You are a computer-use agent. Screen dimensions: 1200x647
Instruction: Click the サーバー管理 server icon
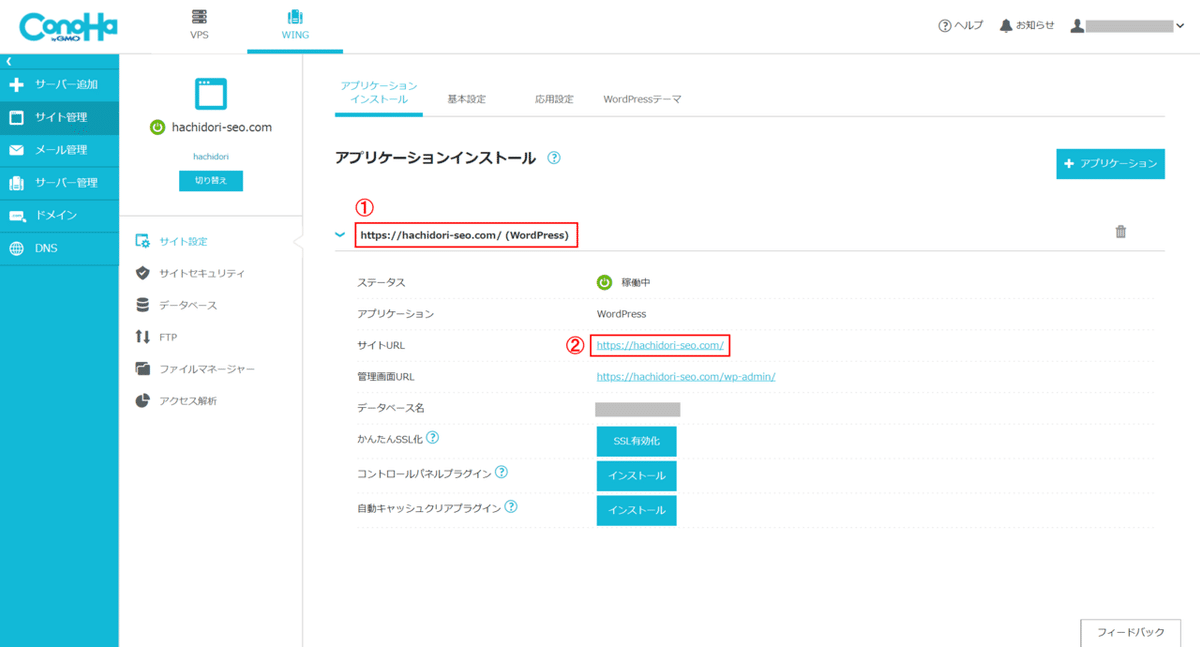[x=16, y=183]
